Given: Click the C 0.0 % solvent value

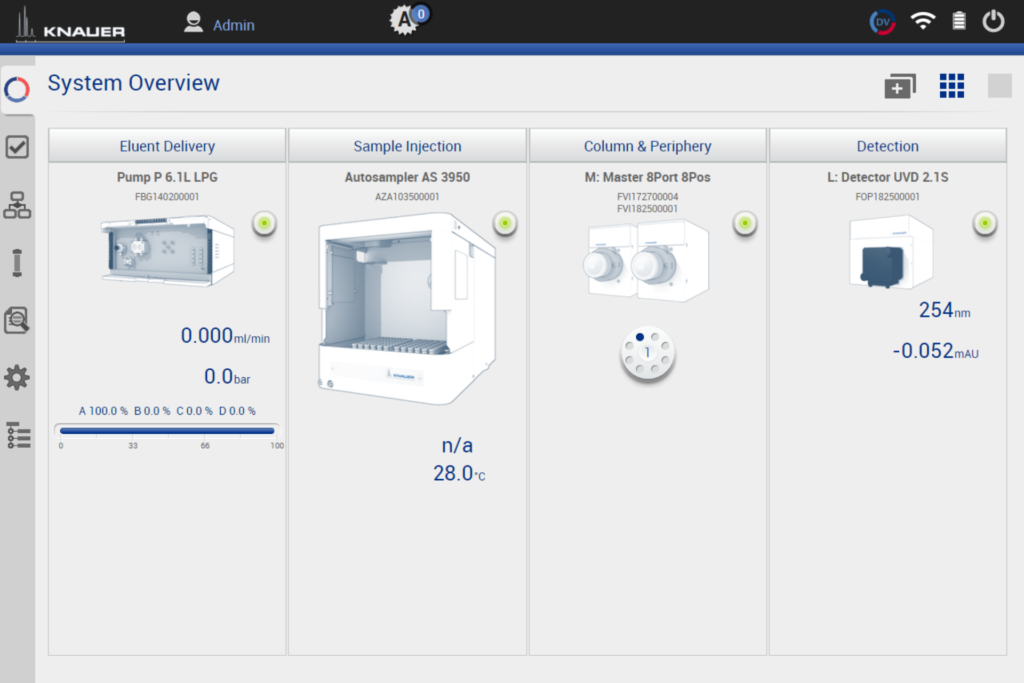Looking at the screenshot, I should point(195,411).
